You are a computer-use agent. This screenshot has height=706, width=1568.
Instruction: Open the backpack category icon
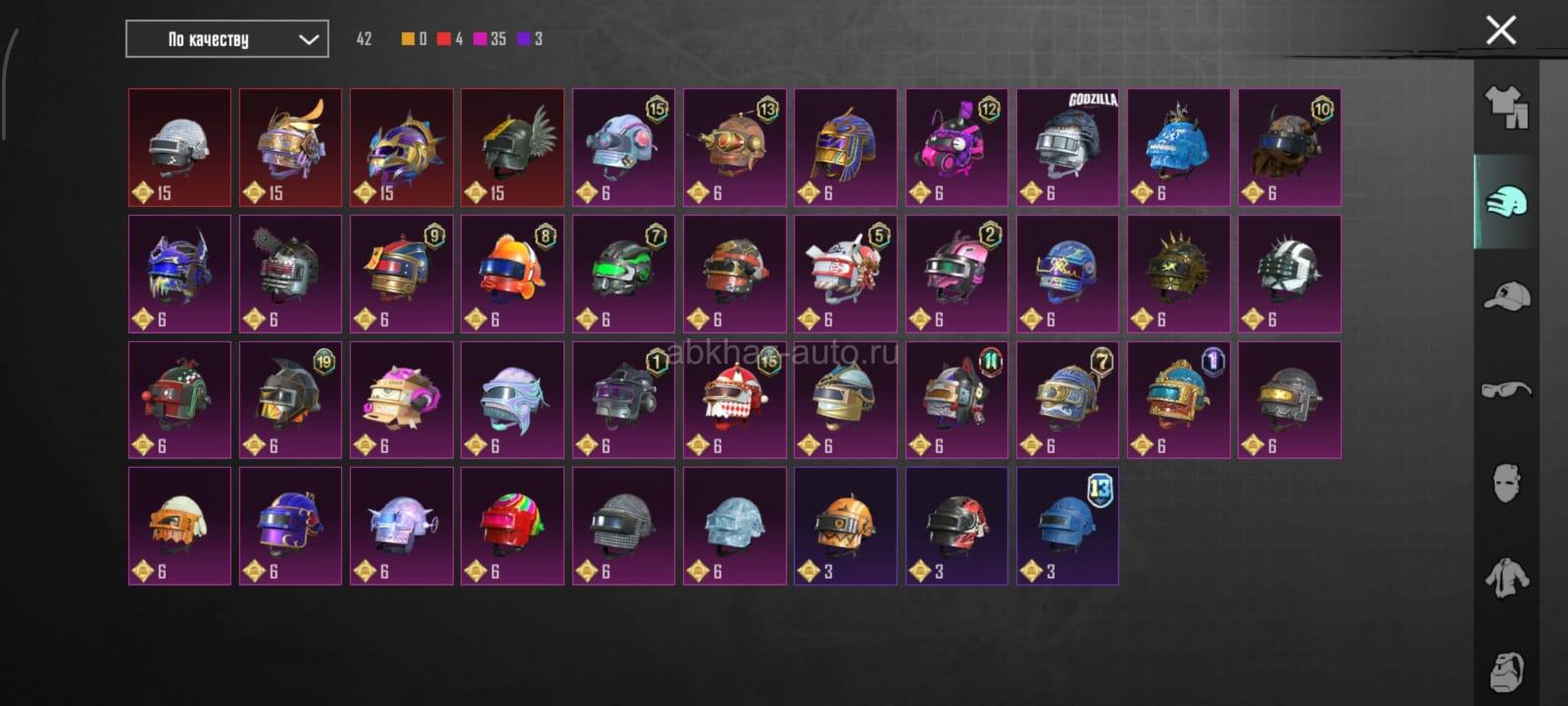(x=1506, y=672)
